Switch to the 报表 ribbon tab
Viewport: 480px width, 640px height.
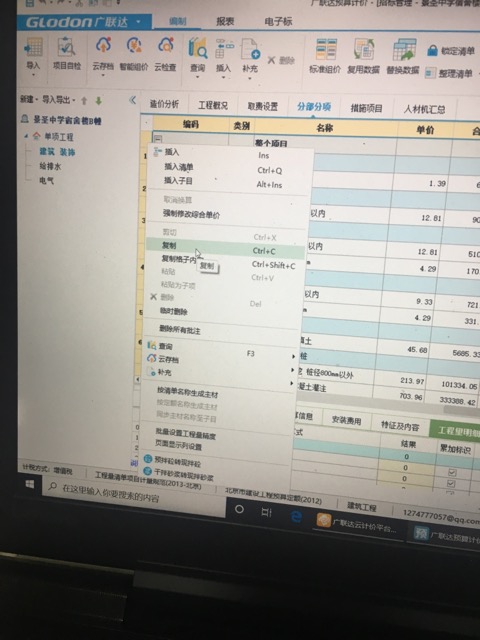(225, 21)
